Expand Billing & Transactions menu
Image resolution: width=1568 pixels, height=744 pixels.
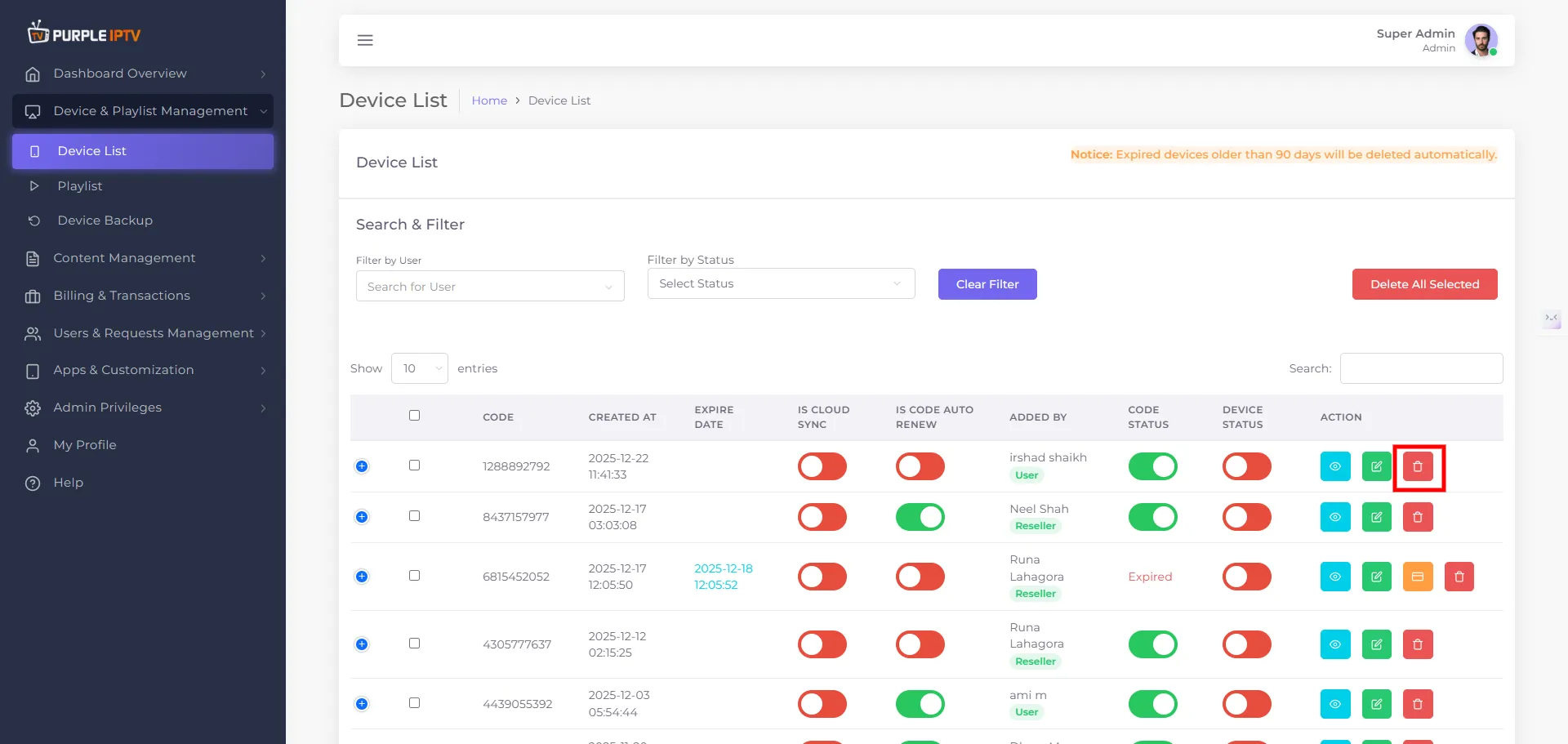[143, 296]
